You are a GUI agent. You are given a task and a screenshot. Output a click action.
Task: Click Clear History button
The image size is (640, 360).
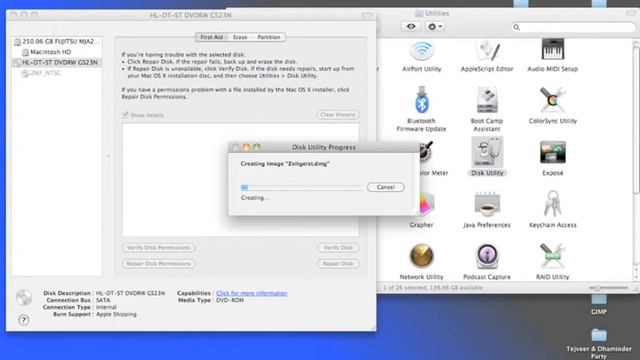338,115
